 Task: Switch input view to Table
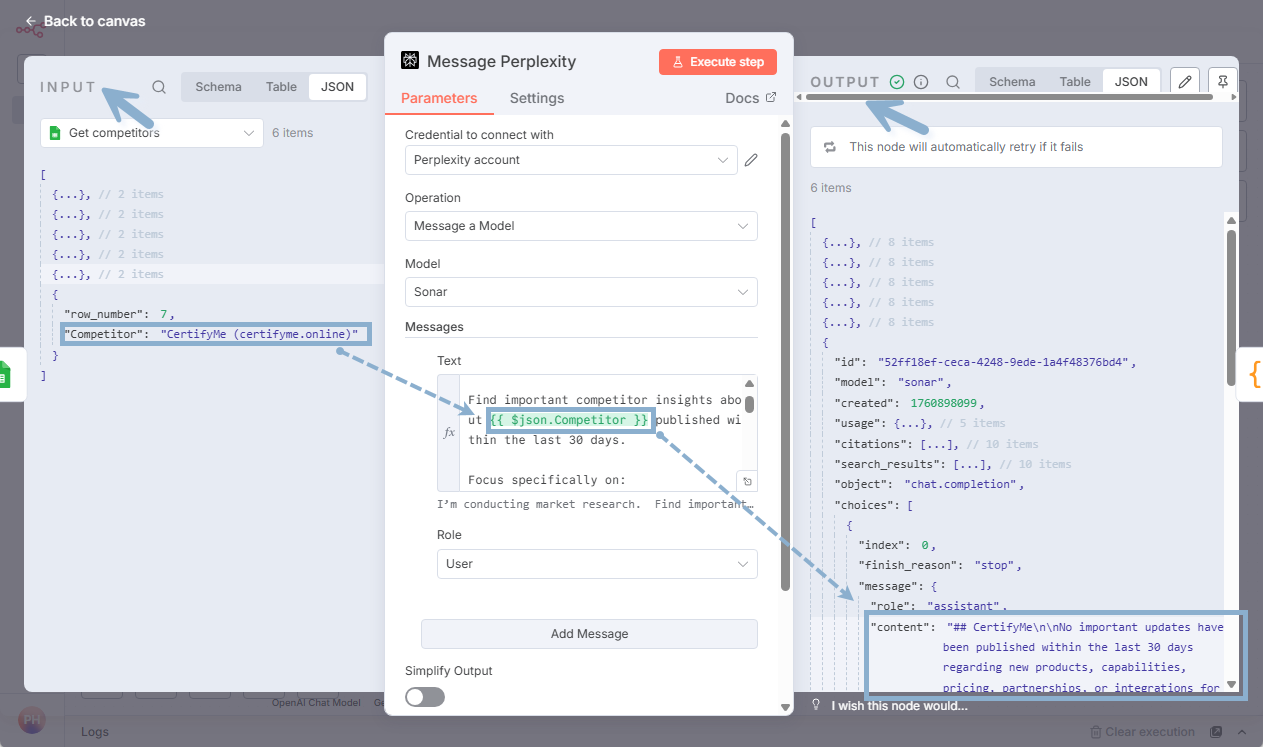click(x=281, y=87)
